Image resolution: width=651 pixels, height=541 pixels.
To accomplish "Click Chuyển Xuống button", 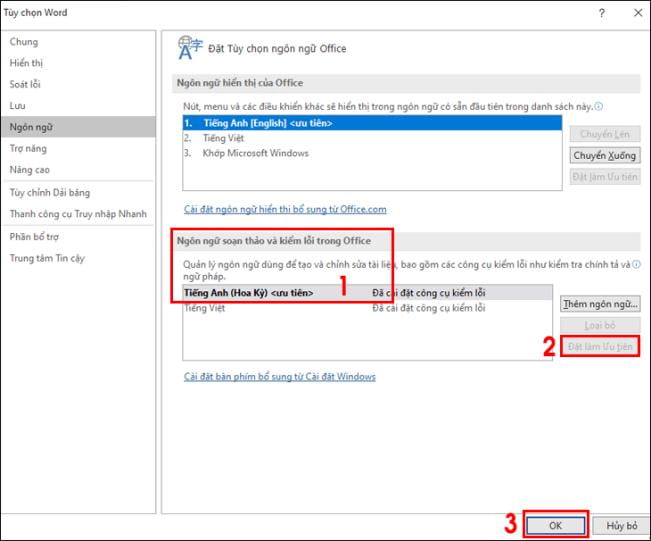I will tap(605, 156).
